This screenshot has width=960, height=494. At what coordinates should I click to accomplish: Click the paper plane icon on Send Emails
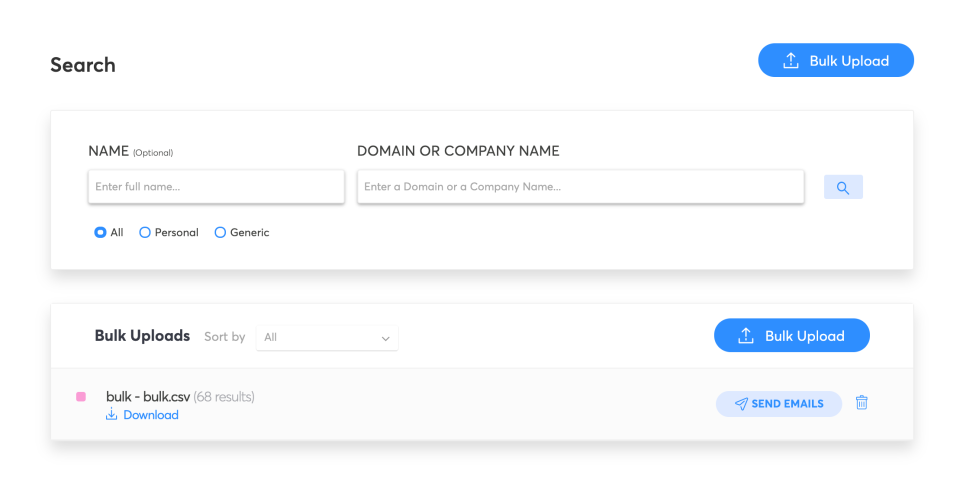pyautogui.click(x=741, y=404)
